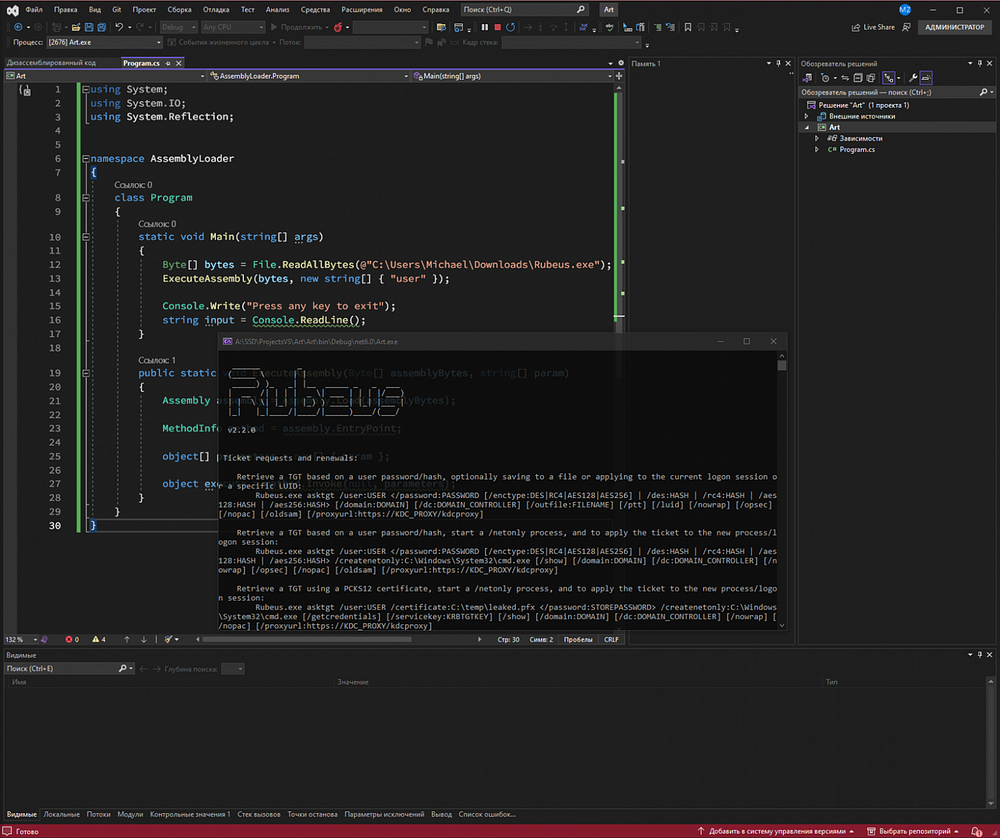This screenshot has height=838, width=1000.
Task: Click the Hot Reload flame icon
Action: click(339, 27)
